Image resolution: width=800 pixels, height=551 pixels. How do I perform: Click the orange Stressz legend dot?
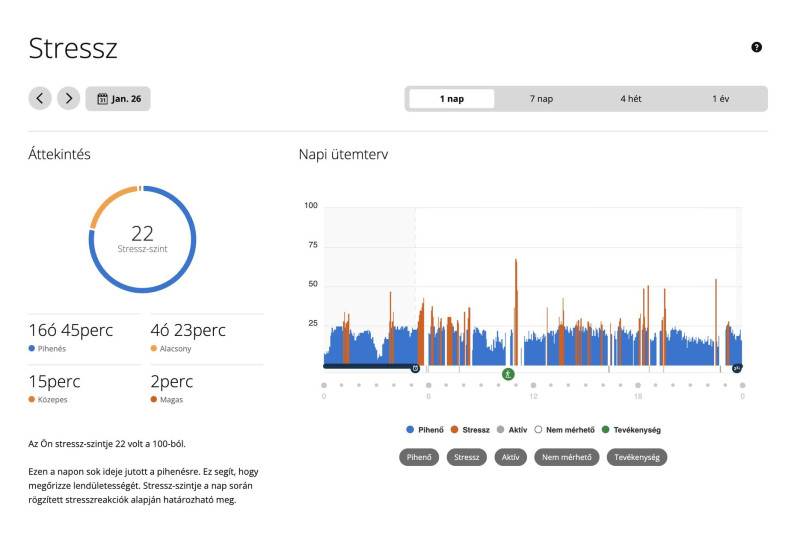click(455, 430)
